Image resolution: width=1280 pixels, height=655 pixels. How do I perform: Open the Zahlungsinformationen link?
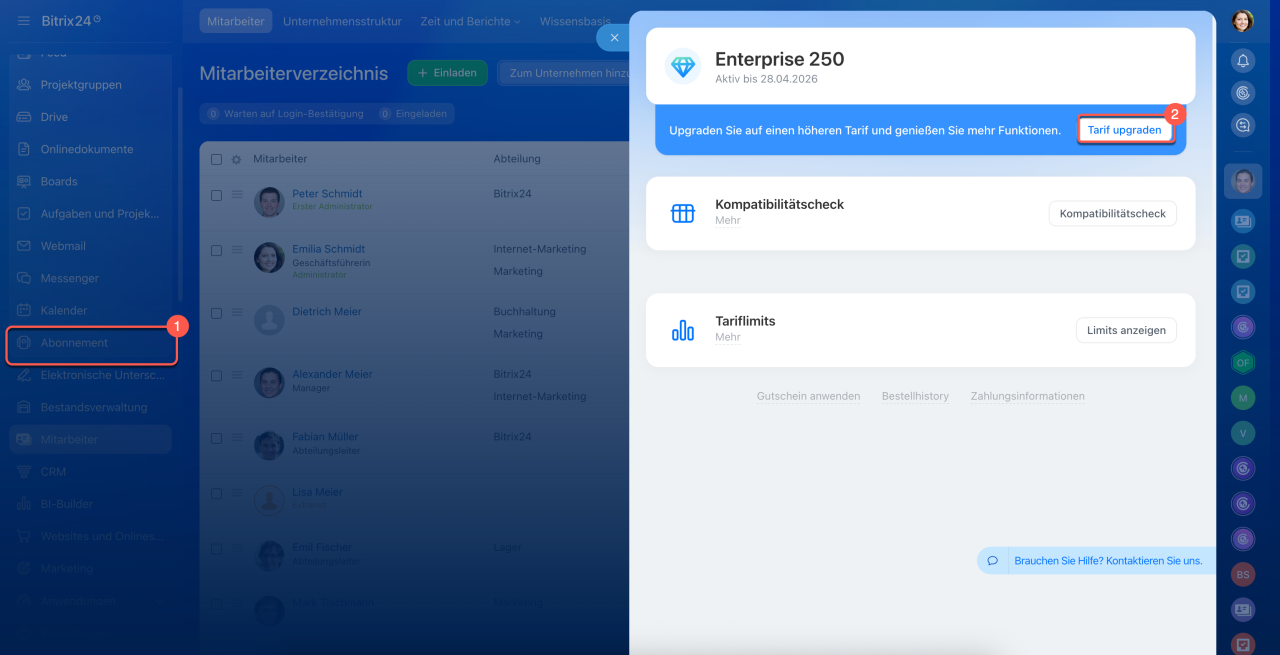point(1027,396)
